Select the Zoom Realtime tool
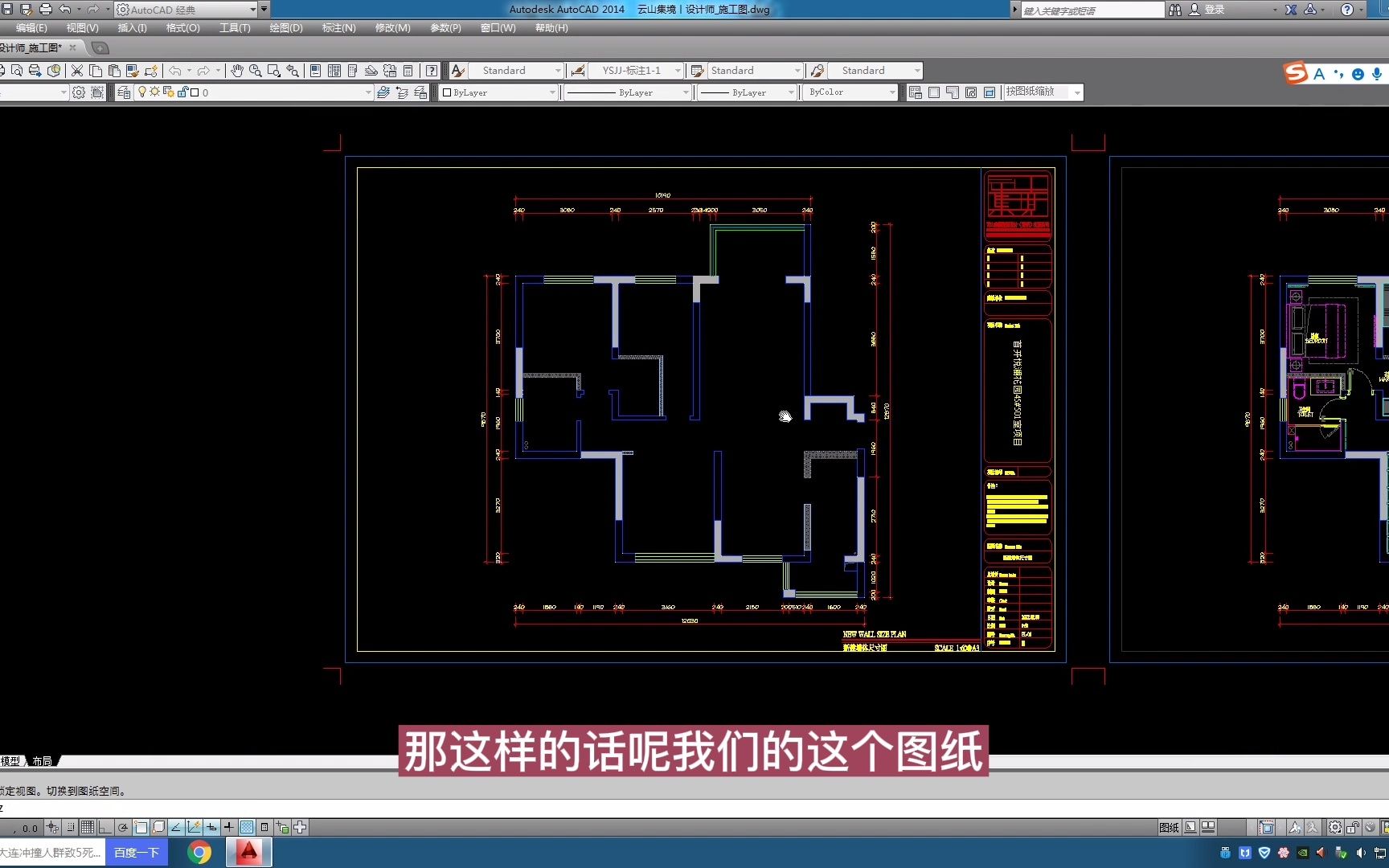Screen dimensions: 1389x868 pos(256,71)
